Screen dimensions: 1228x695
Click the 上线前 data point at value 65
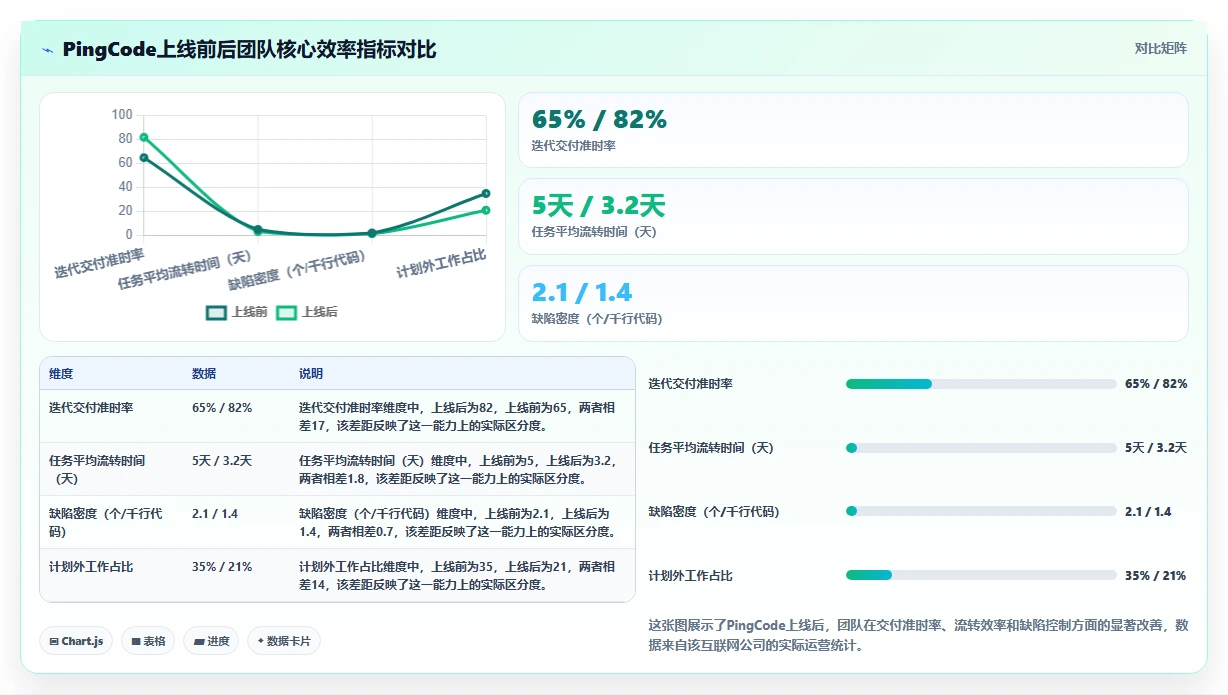click(144, 157)
